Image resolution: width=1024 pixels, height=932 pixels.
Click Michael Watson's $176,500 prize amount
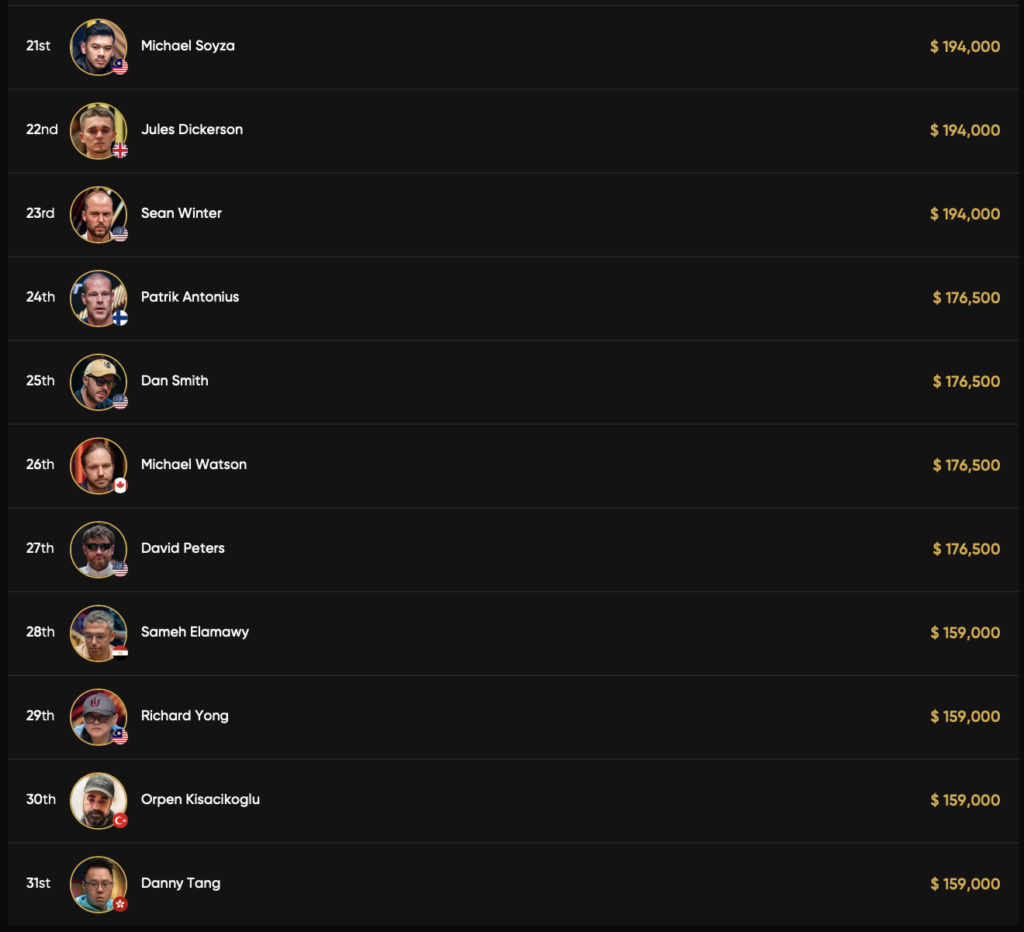[966, 465]
